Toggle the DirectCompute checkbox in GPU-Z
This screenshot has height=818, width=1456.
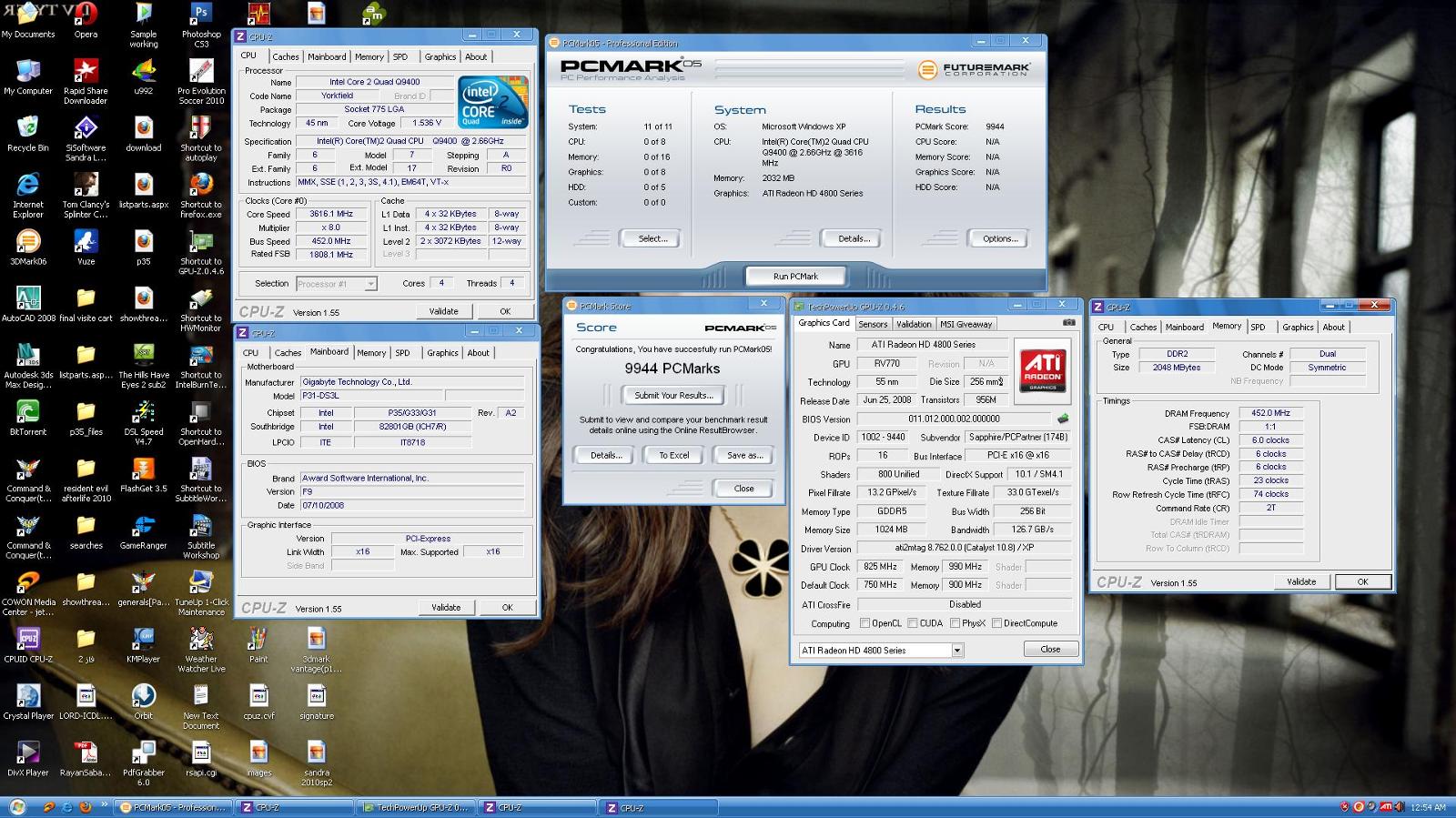[x=996, y=623]
